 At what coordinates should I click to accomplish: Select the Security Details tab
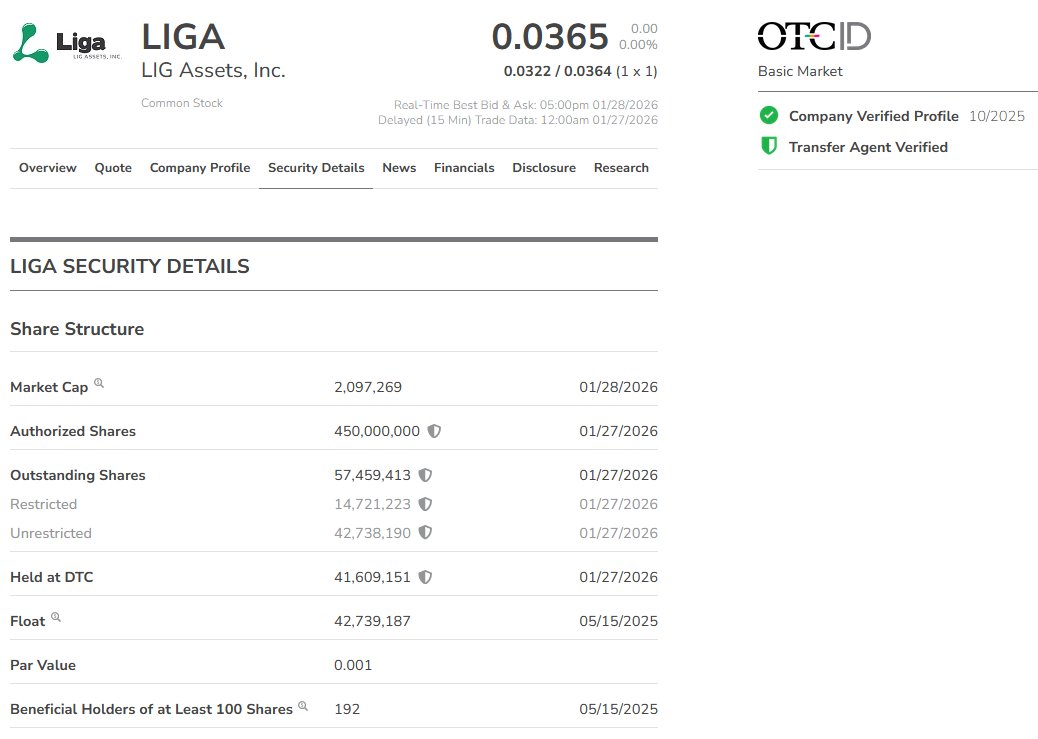[316, 168]
